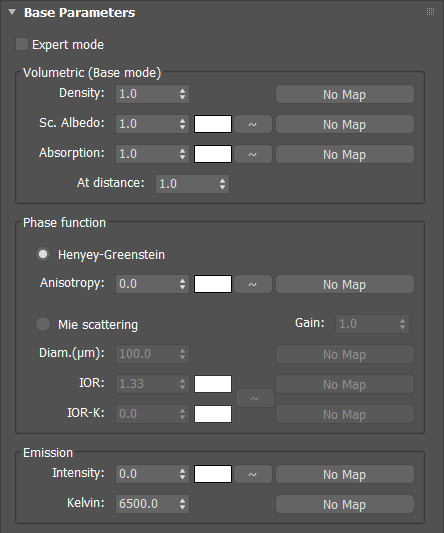Screen dimensions: 444x533
Task: Click the tilde button next to Absorption
Action: pyautogui.click(x=253, y=154)
